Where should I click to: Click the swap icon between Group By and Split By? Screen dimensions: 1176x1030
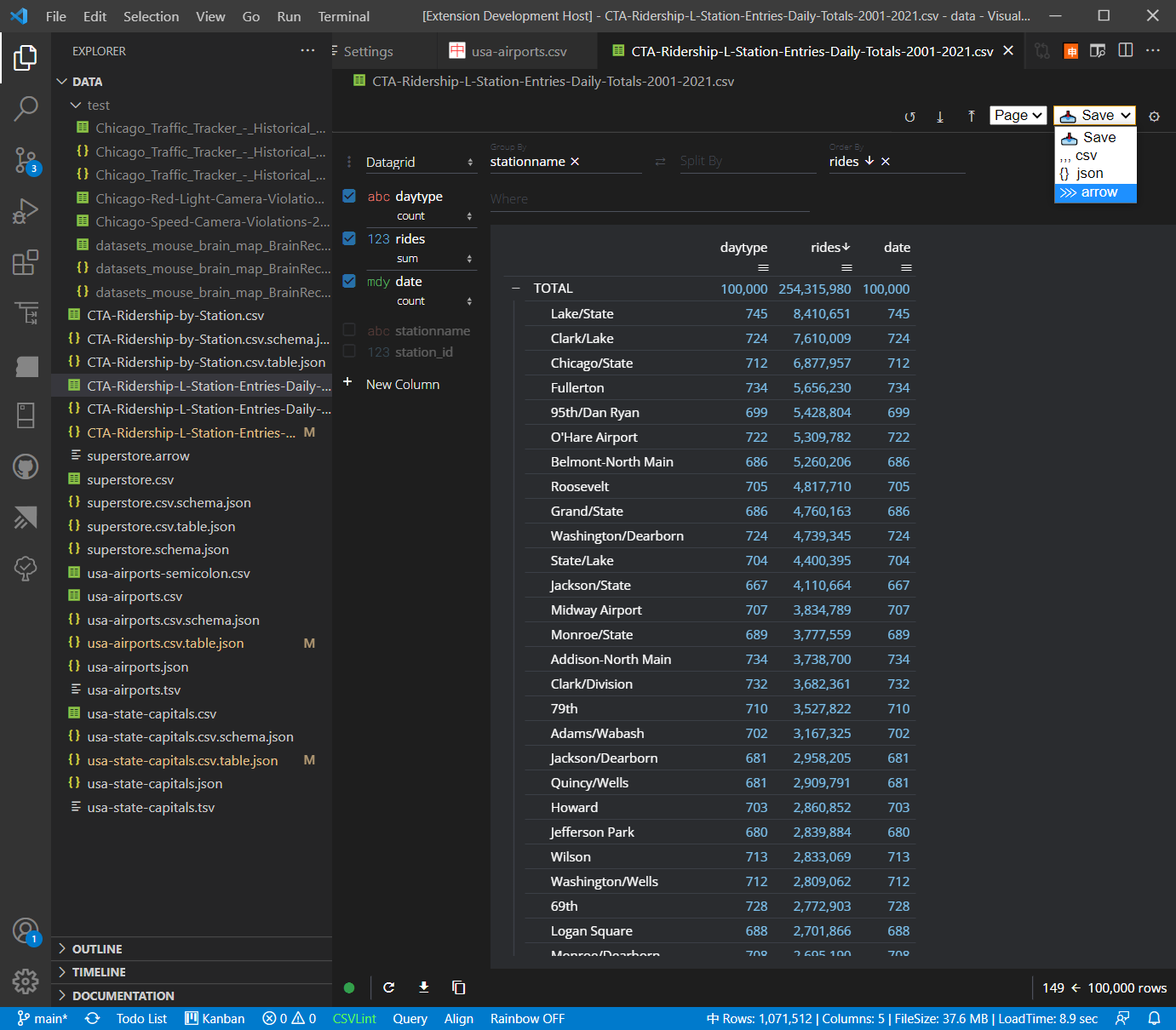(x=660, y=162)
